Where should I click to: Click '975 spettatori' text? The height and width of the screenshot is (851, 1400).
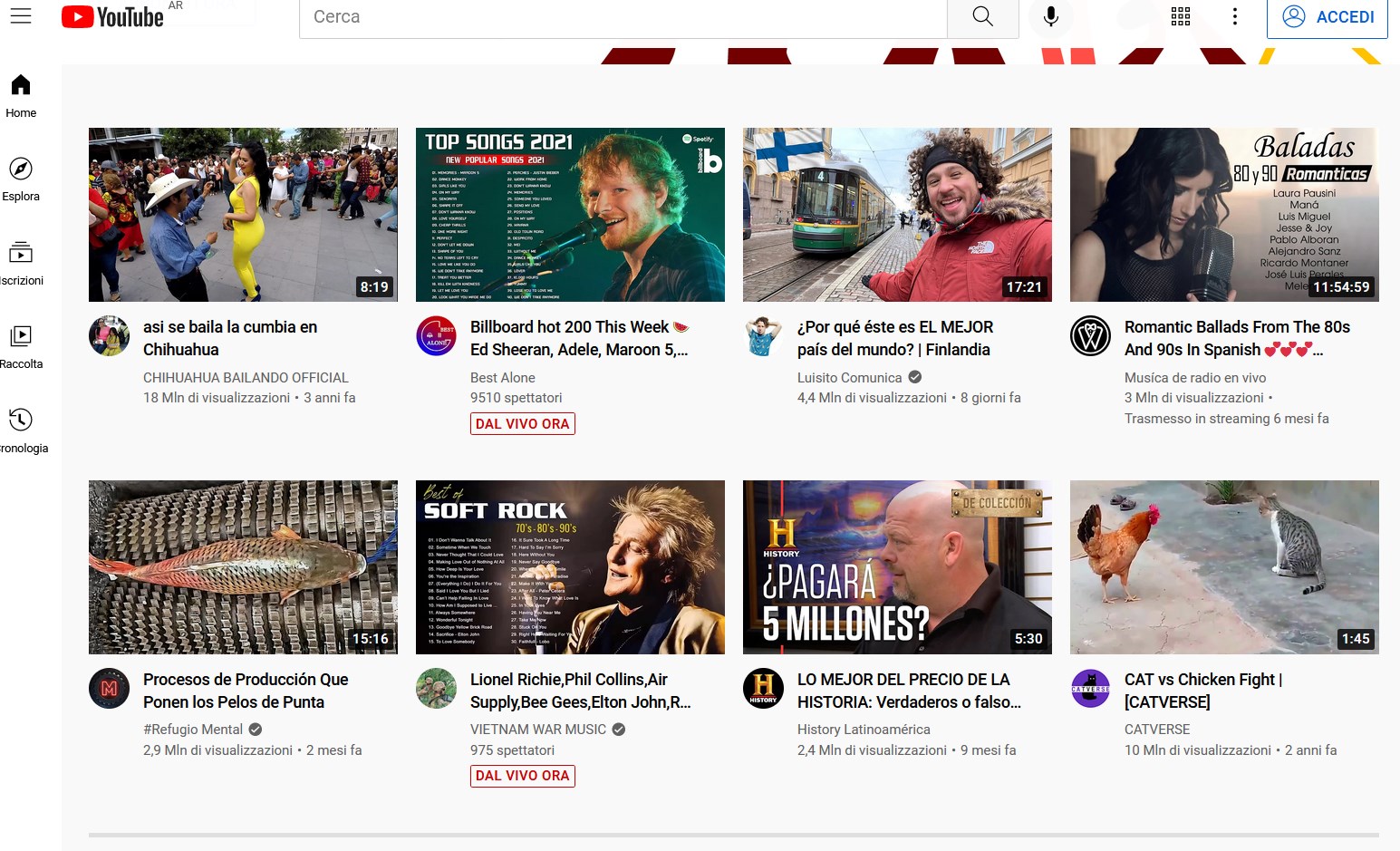pyautogui.click(x=513, y=750)
